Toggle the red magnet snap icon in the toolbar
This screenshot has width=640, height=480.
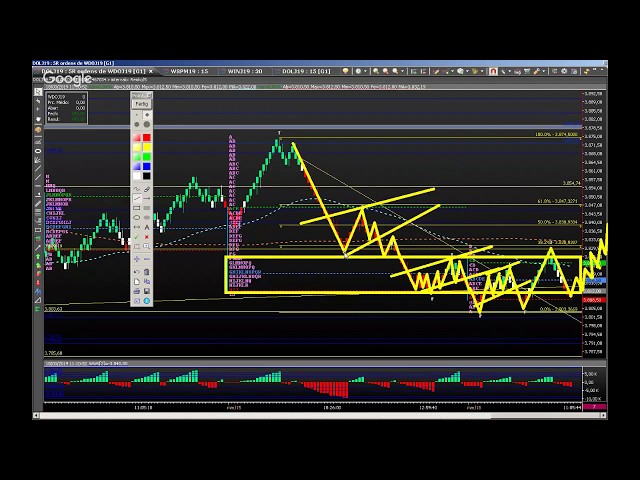495,71
